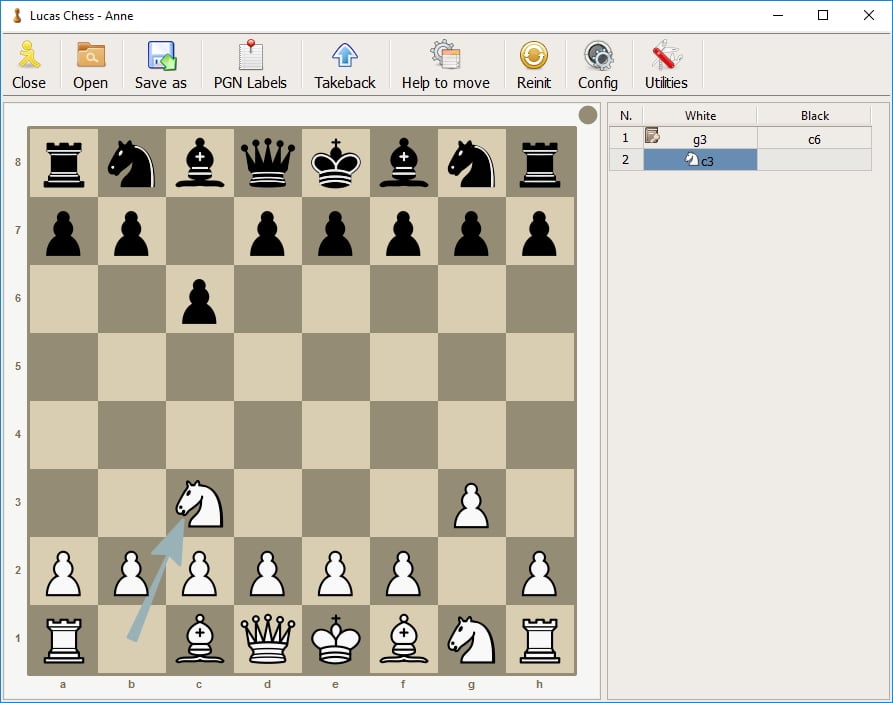Click the Black column header
The image size is (893, 703).
pyautogui.click(x=814, y=116)
